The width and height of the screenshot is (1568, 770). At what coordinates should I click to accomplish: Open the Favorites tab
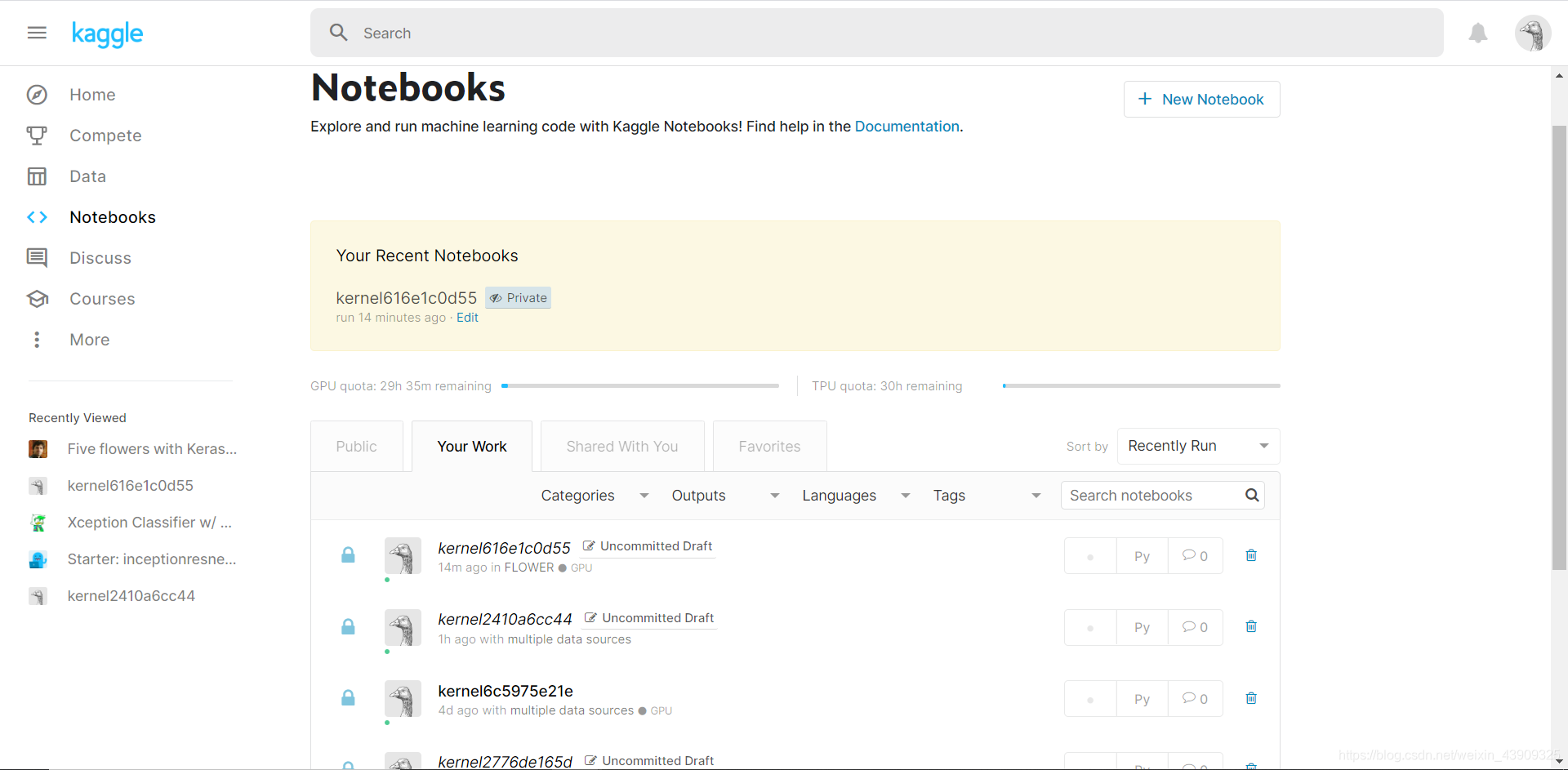point(769,447)
